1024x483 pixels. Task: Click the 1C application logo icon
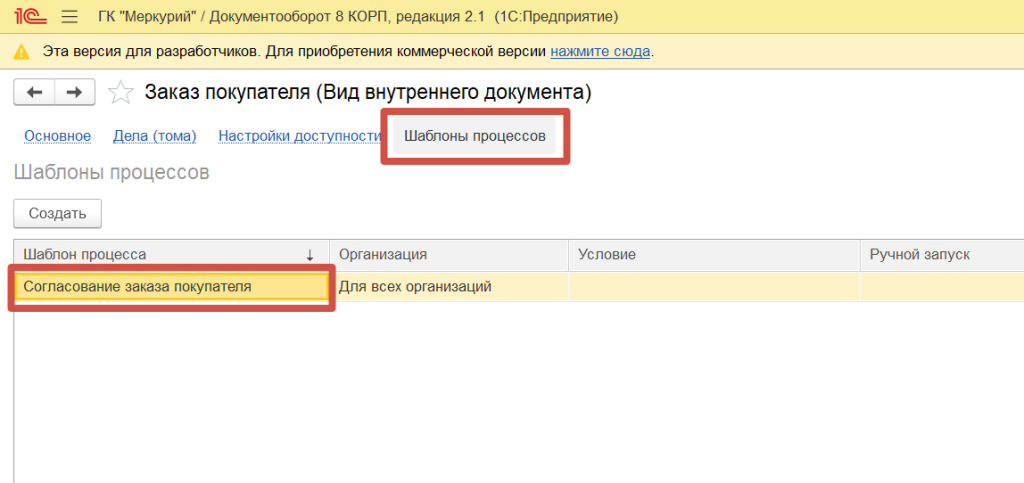(27, 17)
